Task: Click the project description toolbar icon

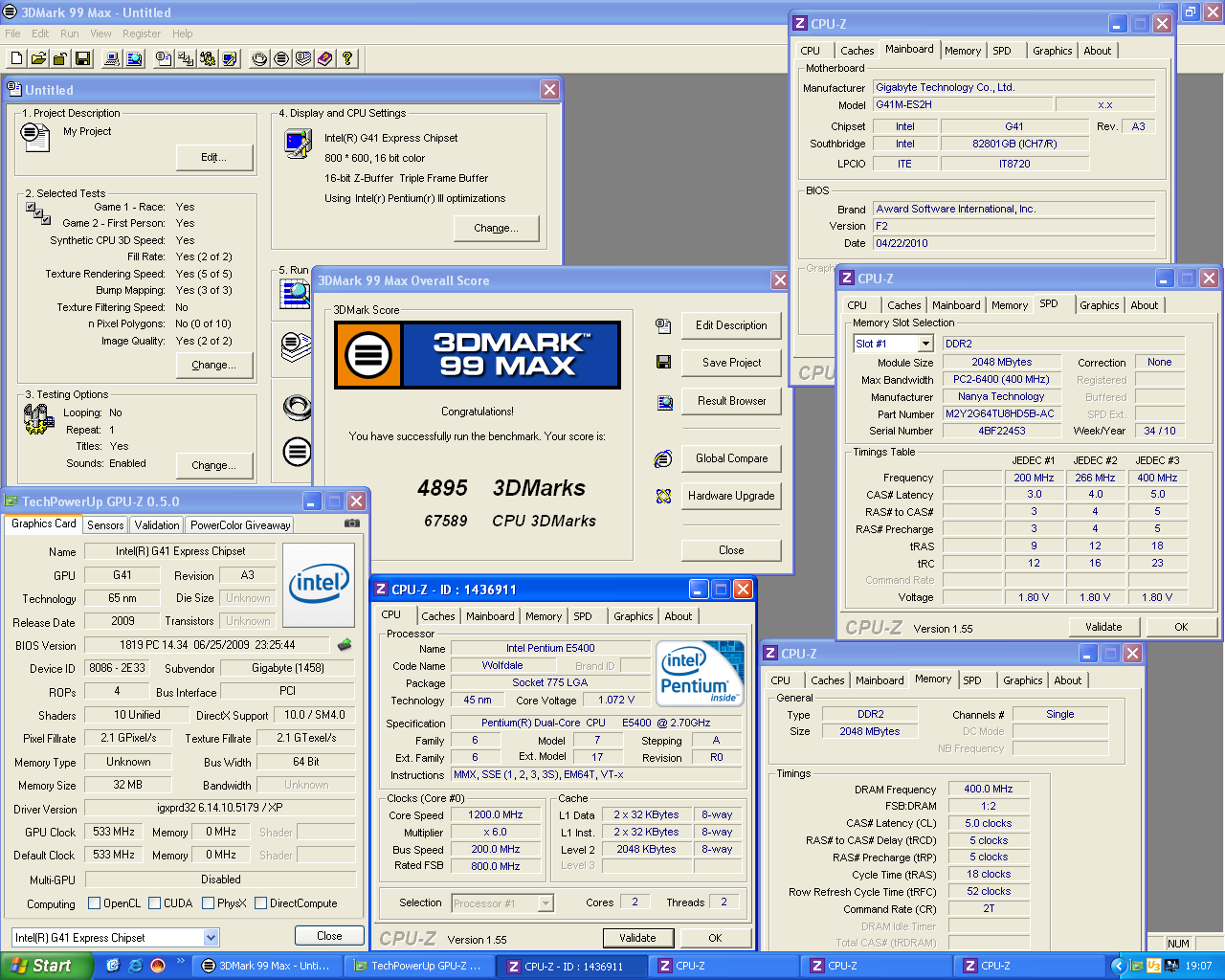Action: (x=164, y=58)
